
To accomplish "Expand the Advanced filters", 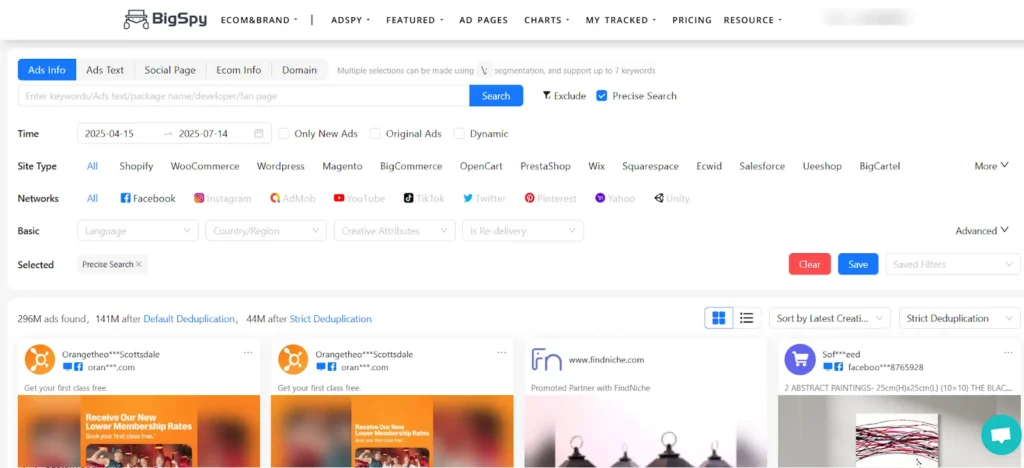I will [x=982, y=230].
